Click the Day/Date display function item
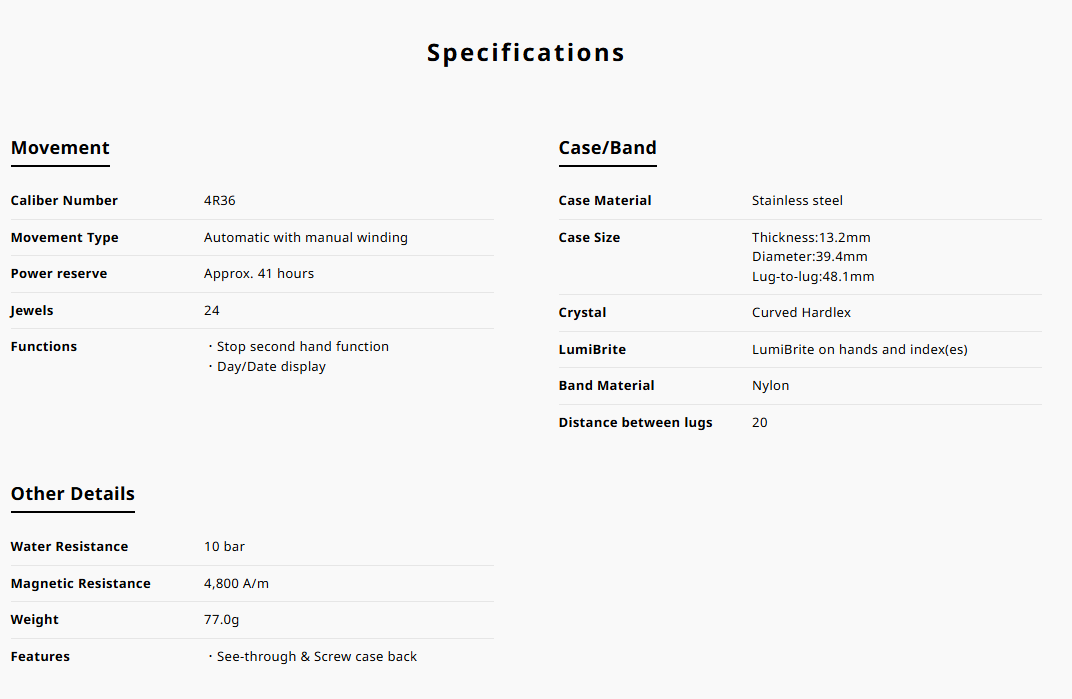 point(271,367)
